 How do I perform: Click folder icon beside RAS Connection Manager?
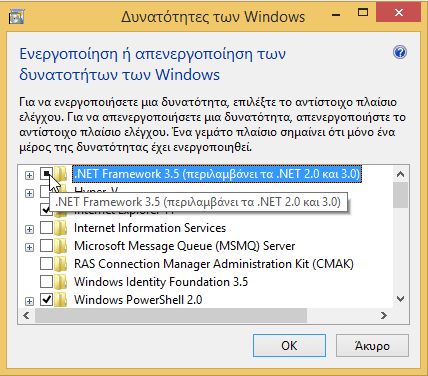61,264
